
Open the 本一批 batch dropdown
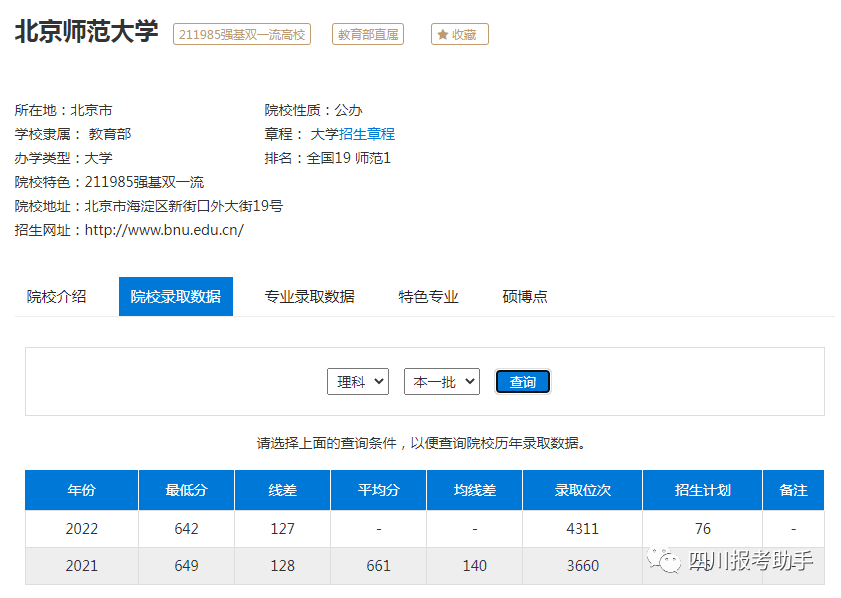pos(442,381)
